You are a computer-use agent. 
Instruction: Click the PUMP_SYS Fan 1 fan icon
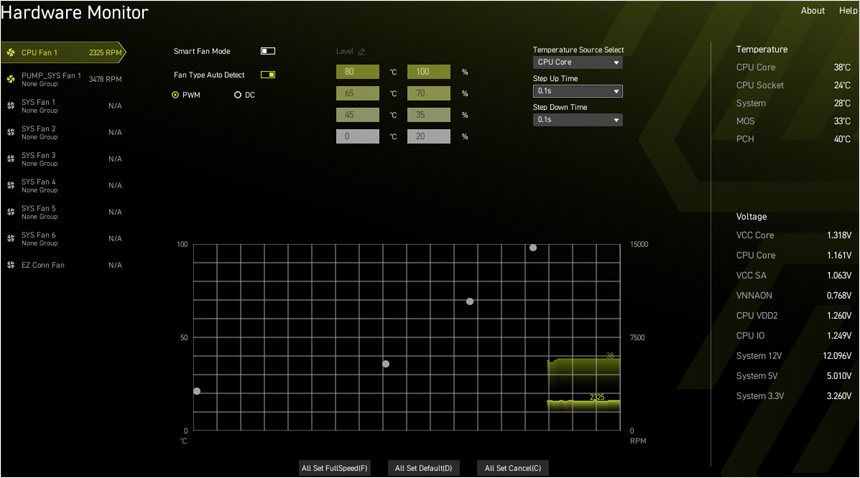click(x=11, y=78)
